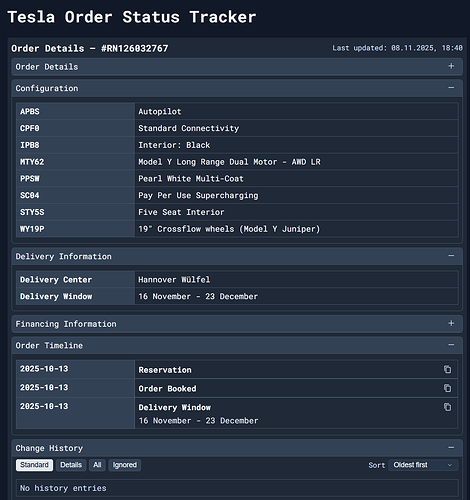The image size is (470, 500).
Task: Click the Order Booked date 2025-10-13
Action: click(x=44, y=387)
